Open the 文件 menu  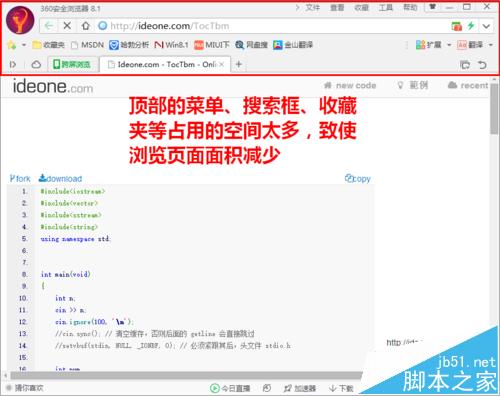click(x=313, y=7)
